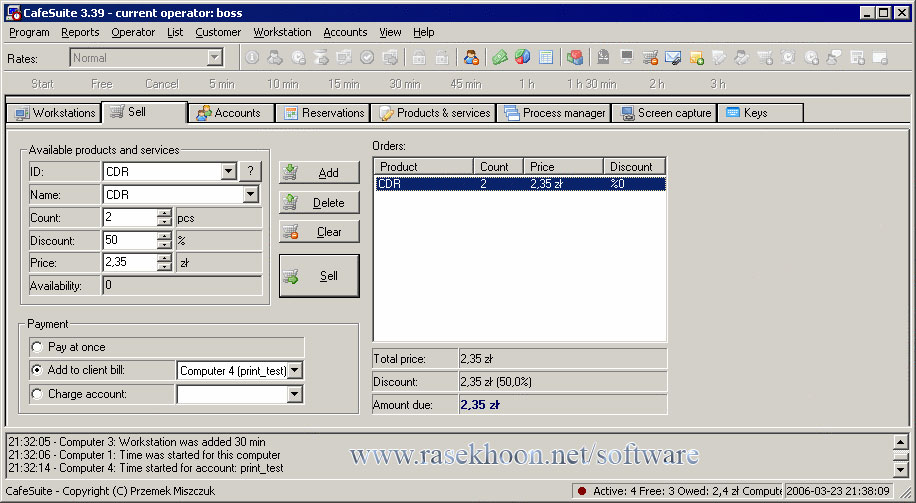Screen dimensions: 916x503
Task: Switch to the Keys tab
Action: [x=761, y=113]
